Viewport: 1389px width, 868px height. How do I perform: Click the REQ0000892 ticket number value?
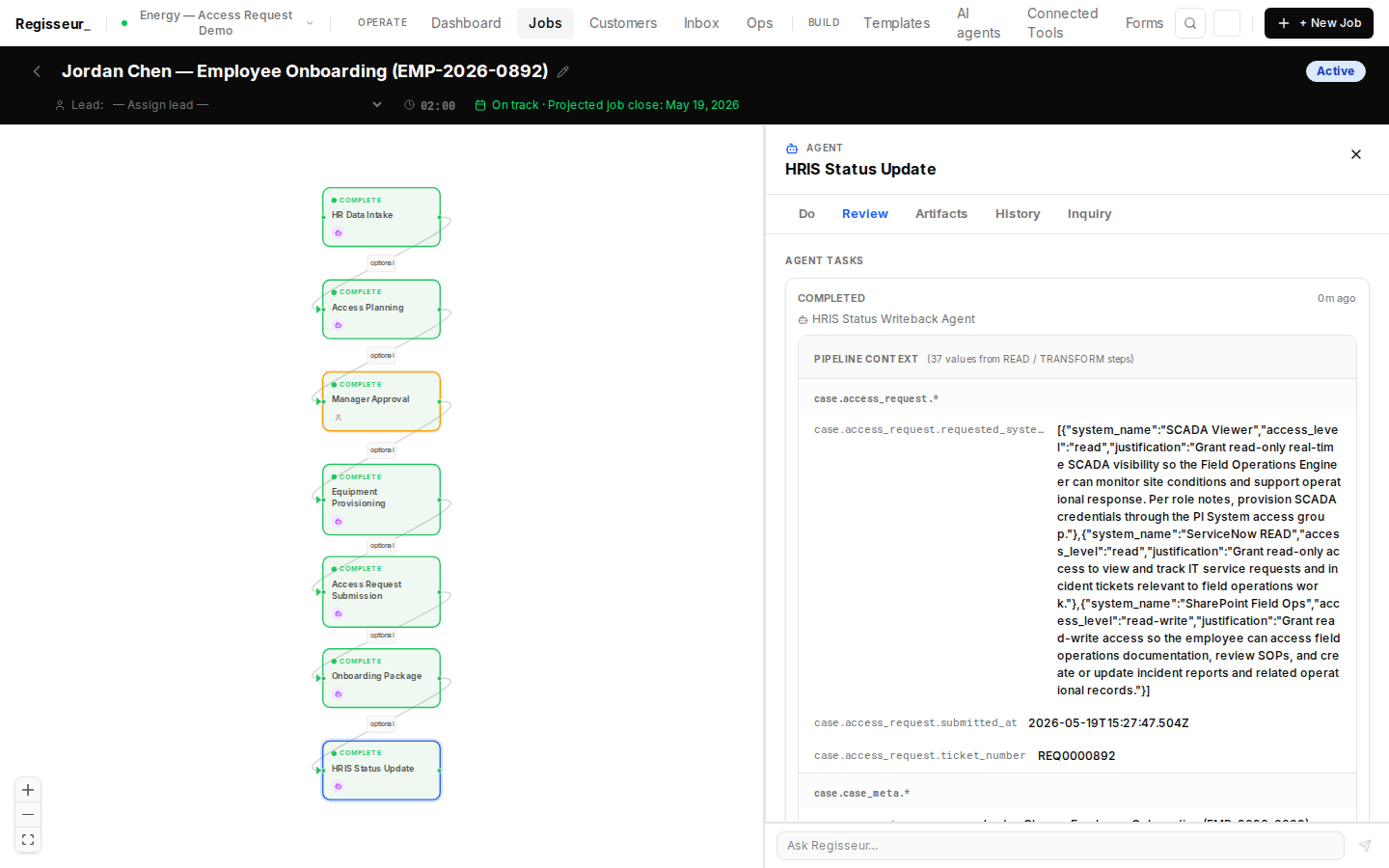1076,756
